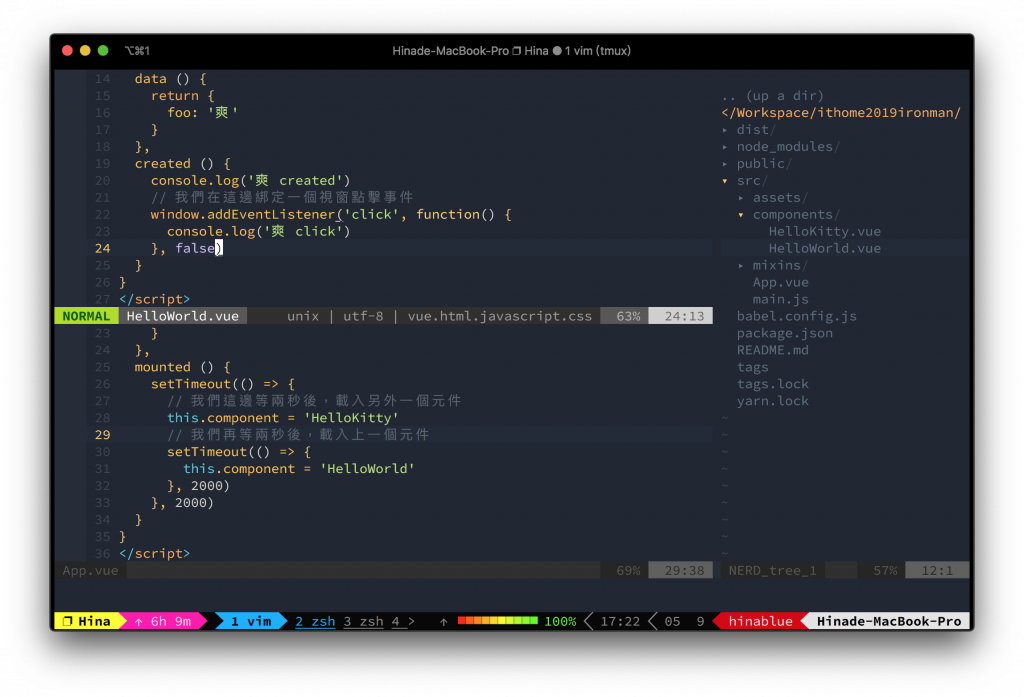This screenshot has height=697, width=1024.
Task: Open babel.config.js in the tree
Action: [797, 316]
